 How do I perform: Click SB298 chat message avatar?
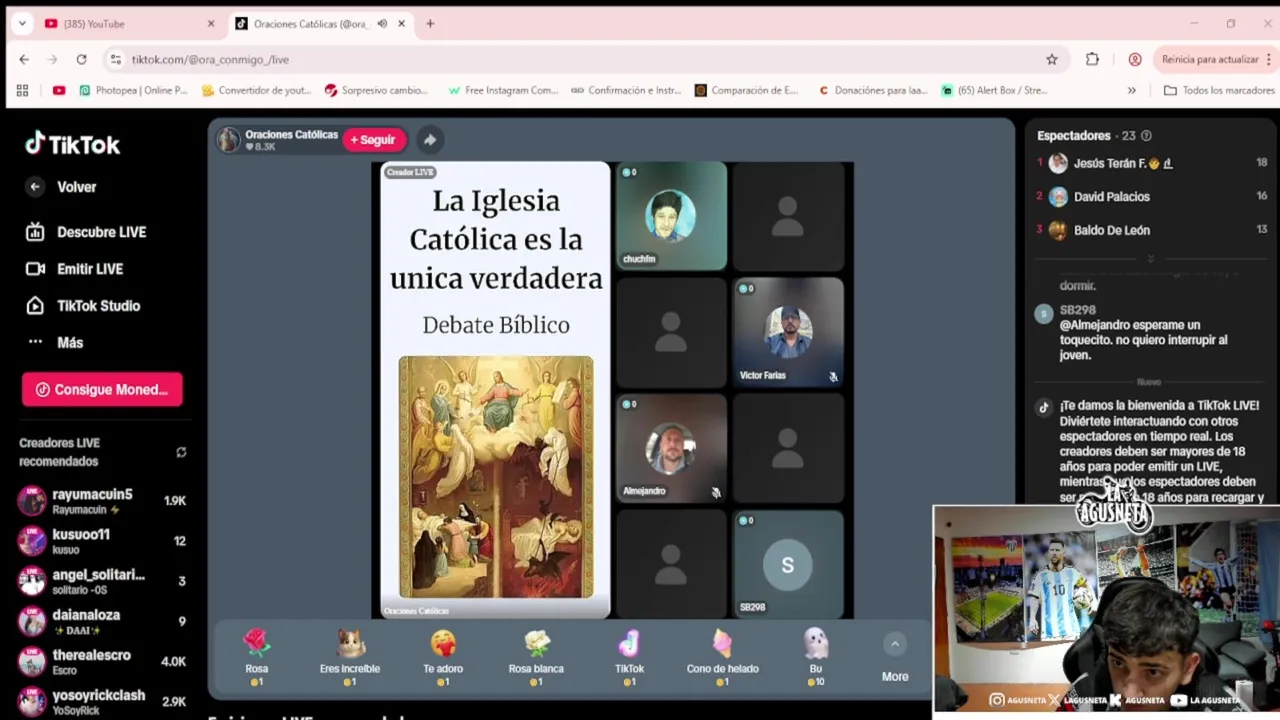pos(1044,314)
